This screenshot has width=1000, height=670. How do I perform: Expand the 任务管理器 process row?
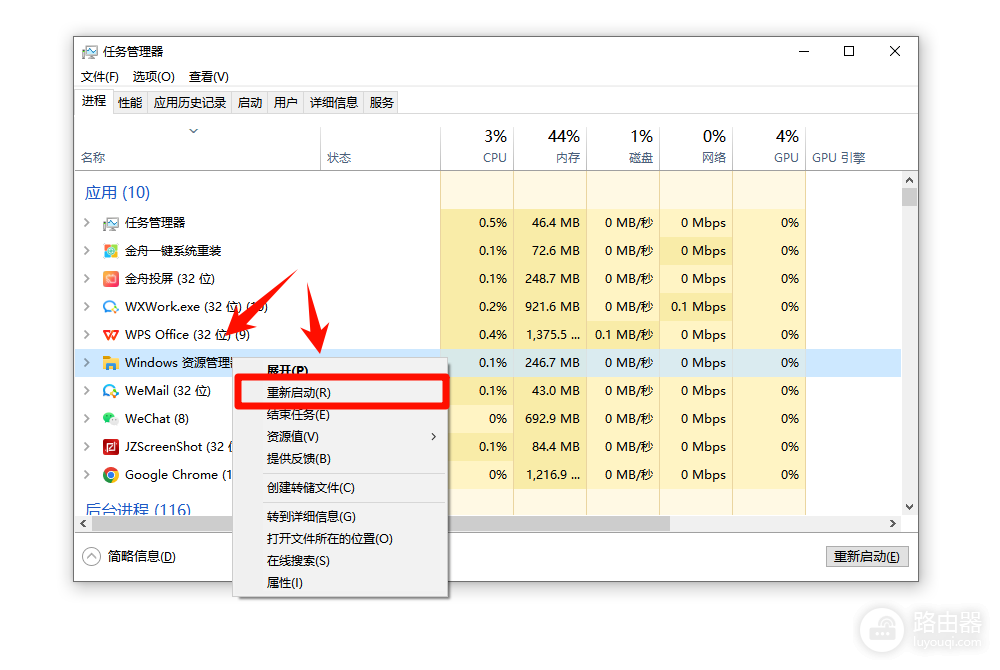87,222
